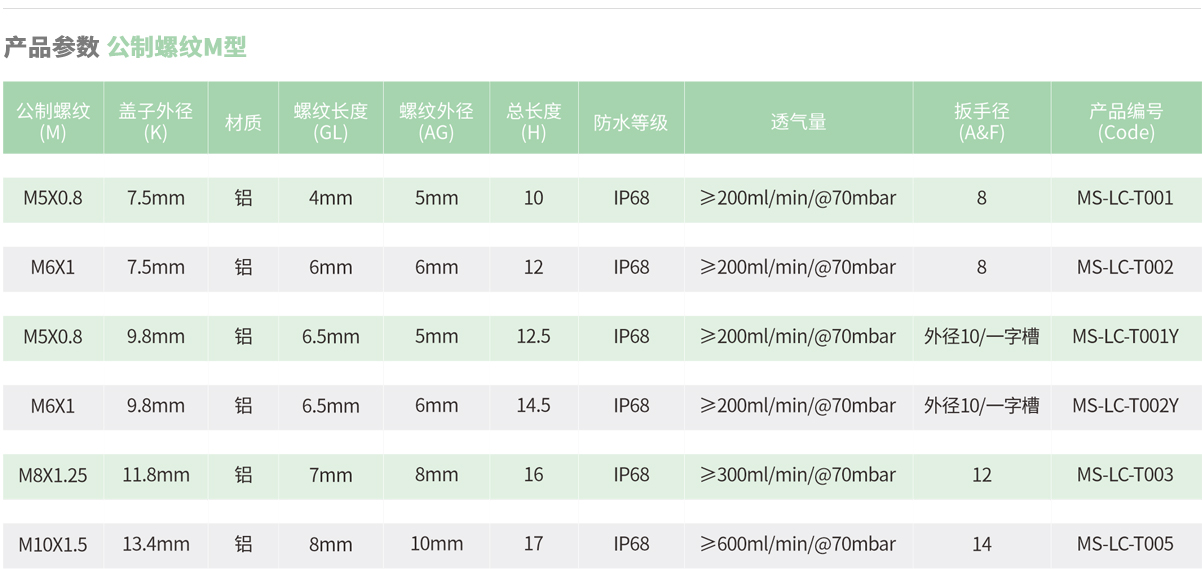Select product code MS-LC-T002
The width and height of the screenshot is (1202, 569).
1125,267
